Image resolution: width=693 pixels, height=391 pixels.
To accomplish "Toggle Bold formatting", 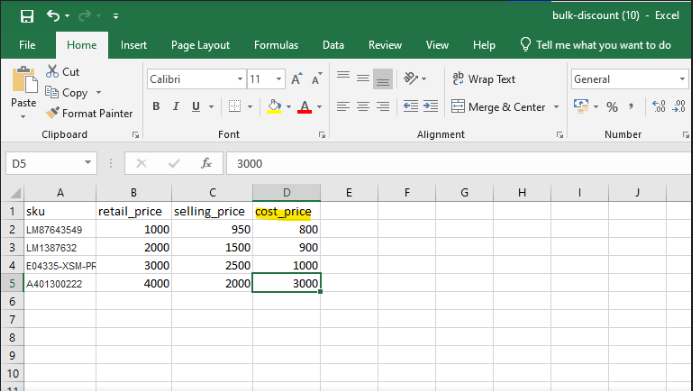I will [156, 106].
